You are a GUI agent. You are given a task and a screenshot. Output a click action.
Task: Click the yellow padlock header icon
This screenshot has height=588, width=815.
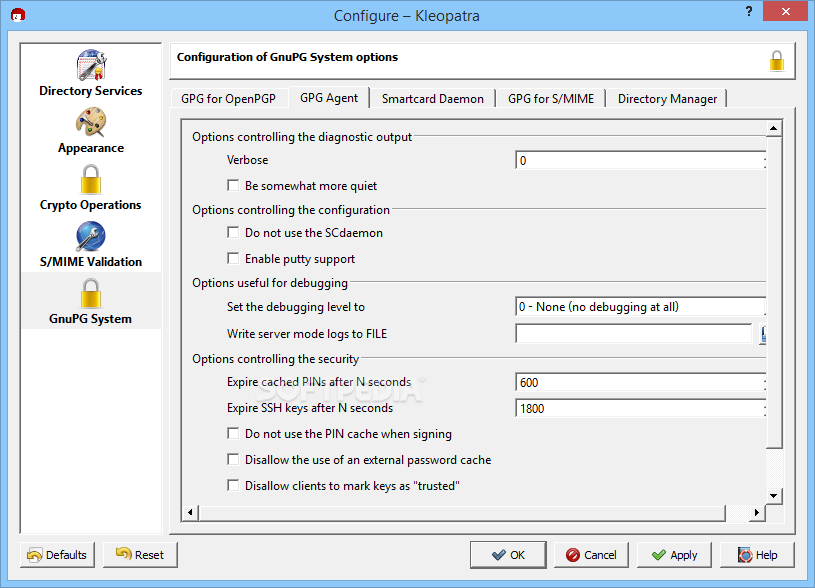tap(777, 61)
